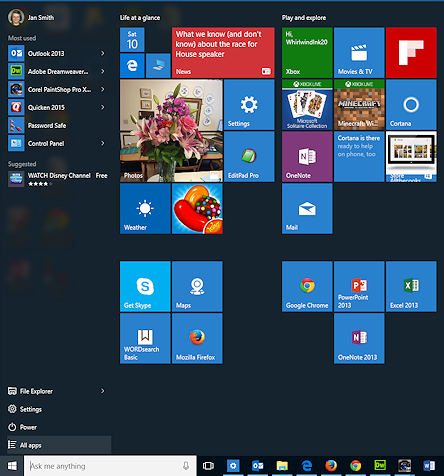Launch EditPad Pro tile
Viewport: 444px width, 476px height.
[x=249, y=157]
